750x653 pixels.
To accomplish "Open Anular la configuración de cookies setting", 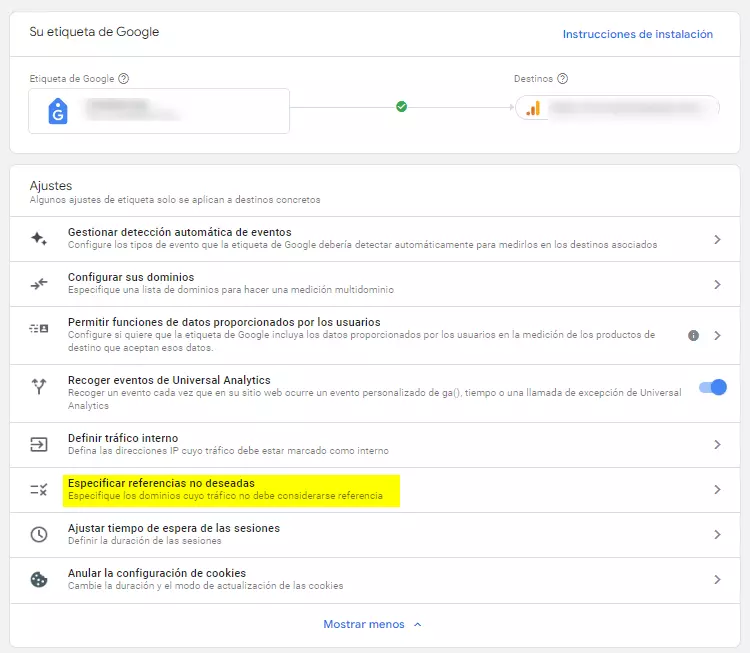I will (375, 580).
